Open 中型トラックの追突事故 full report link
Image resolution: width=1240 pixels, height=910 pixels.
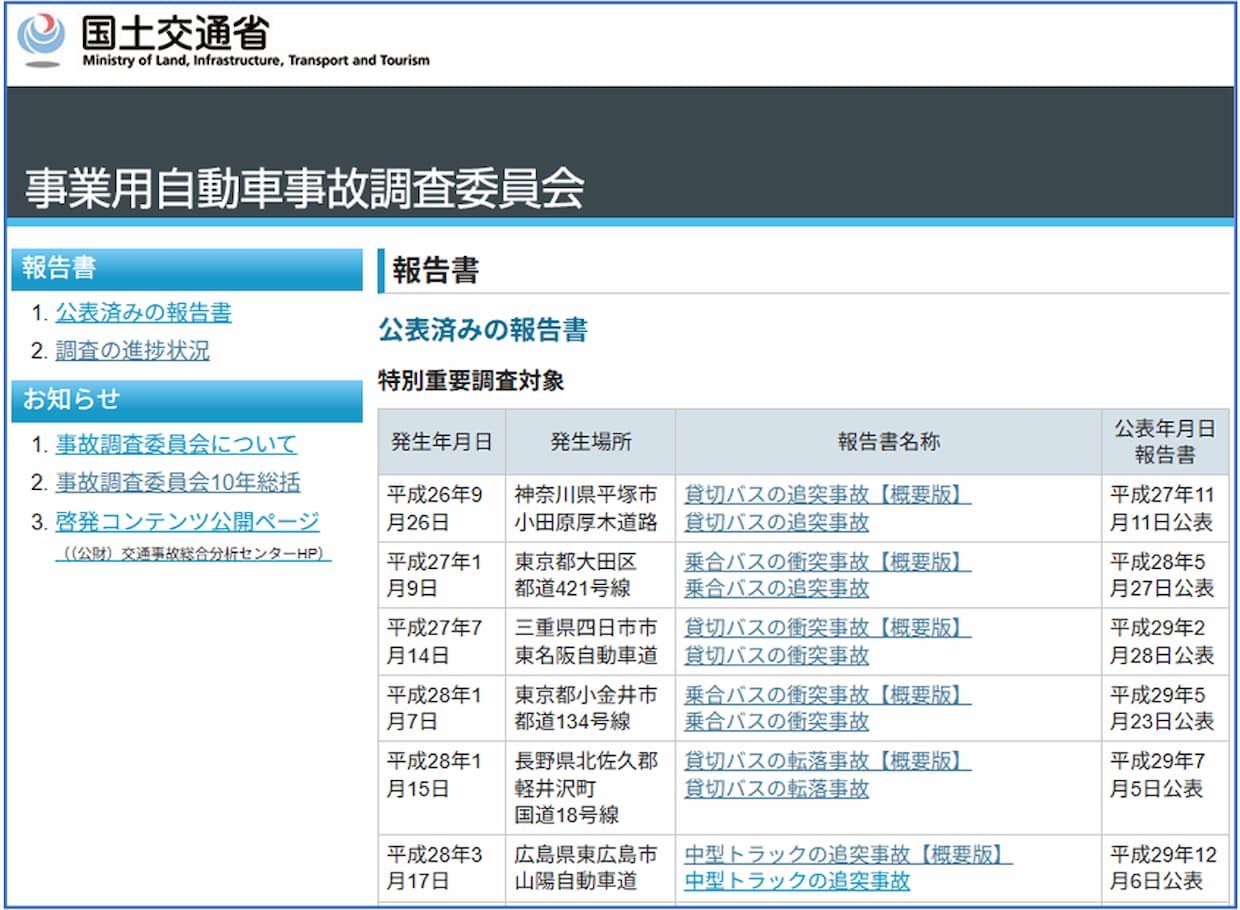[x=797, y=881]
